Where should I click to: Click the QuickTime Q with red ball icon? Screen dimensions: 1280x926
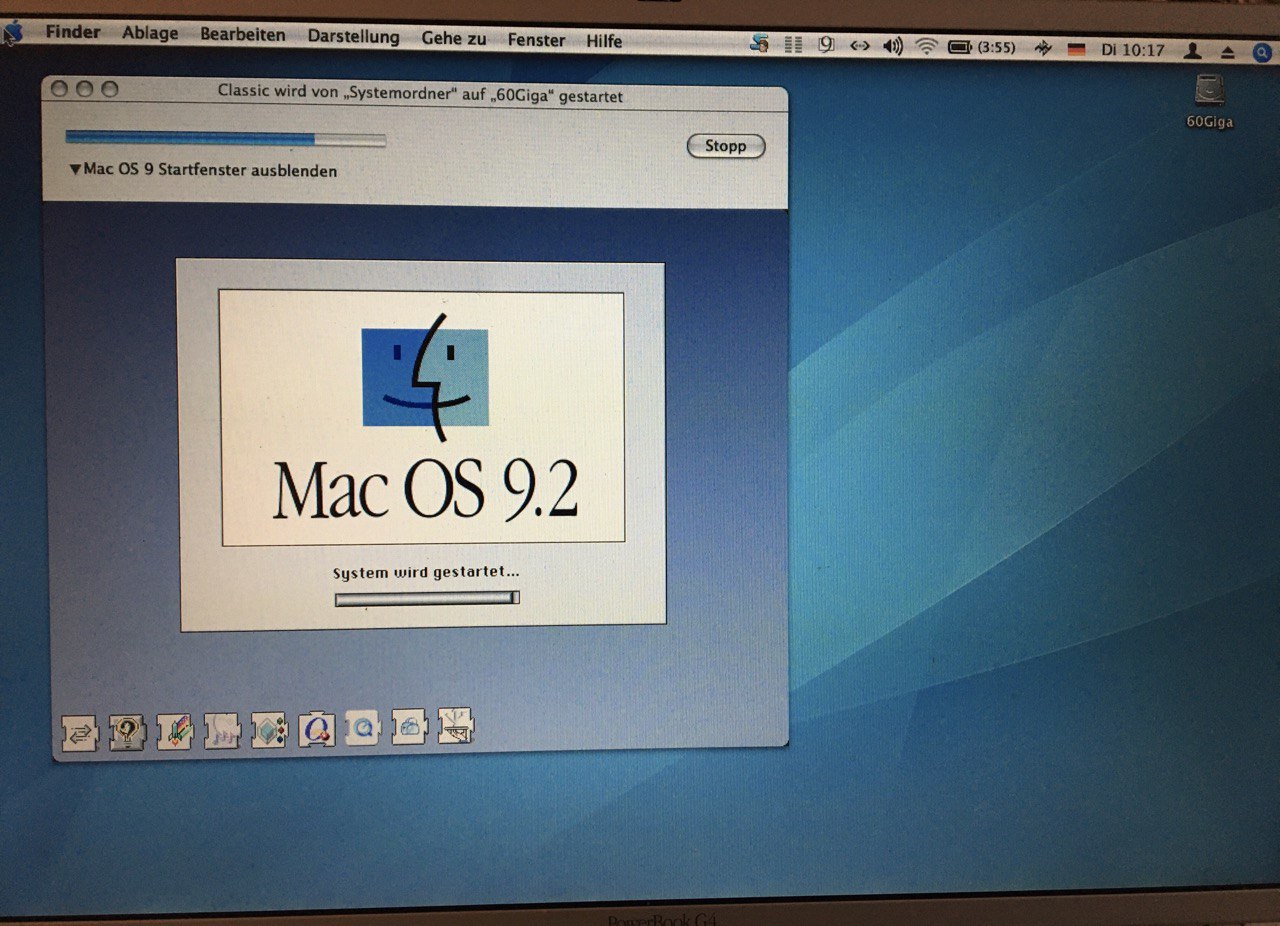(316, 729)
